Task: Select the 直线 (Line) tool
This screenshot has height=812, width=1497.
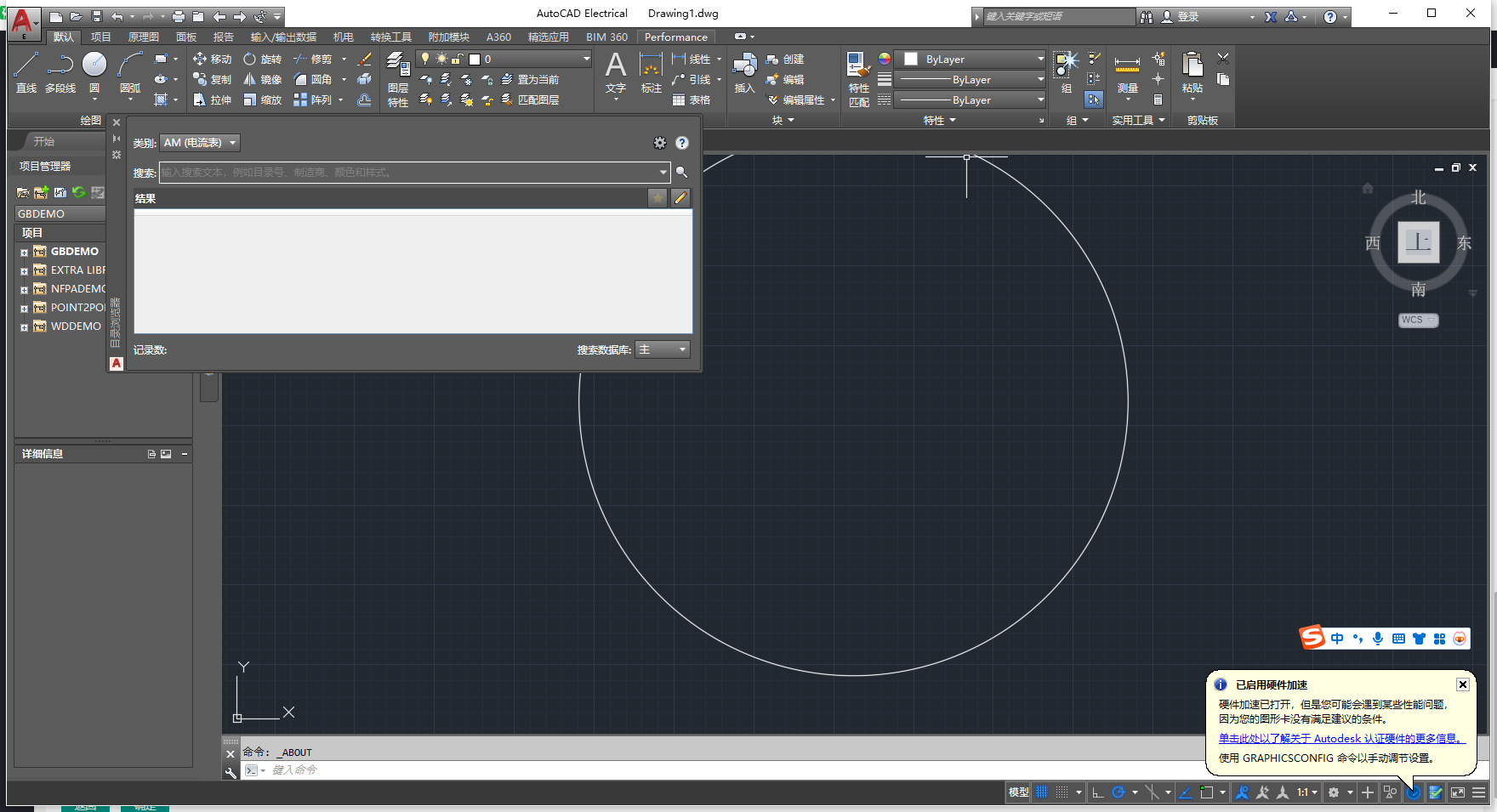Action: 26,72
